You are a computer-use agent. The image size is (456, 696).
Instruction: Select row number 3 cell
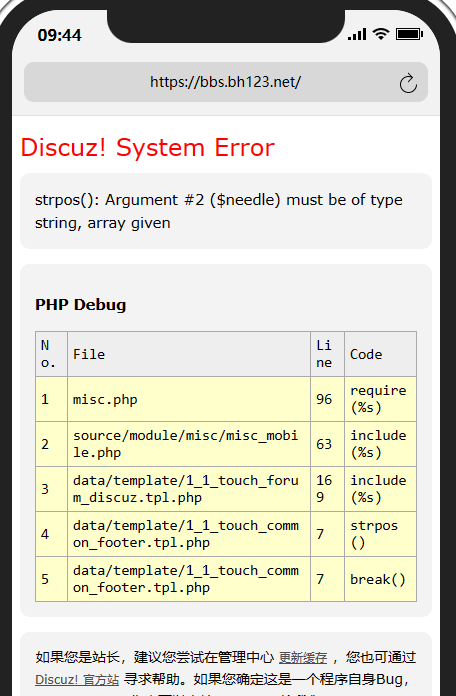(52, 489)
